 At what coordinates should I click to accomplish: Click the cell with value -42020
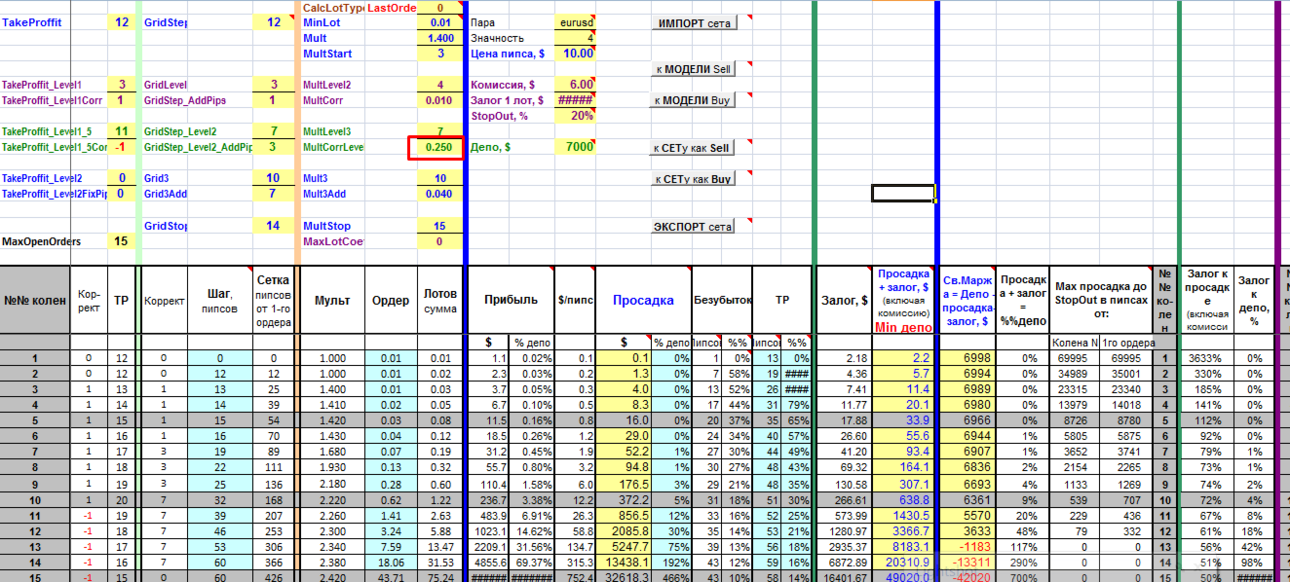tap(969, 576)
